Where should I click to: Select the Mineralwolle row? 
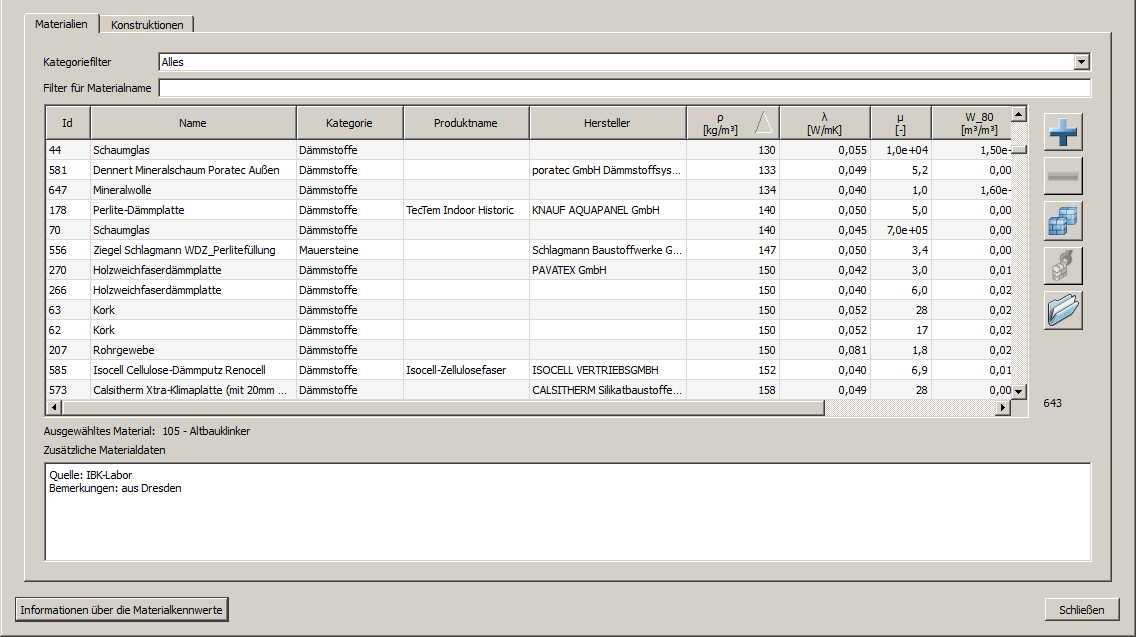[529, 190]
